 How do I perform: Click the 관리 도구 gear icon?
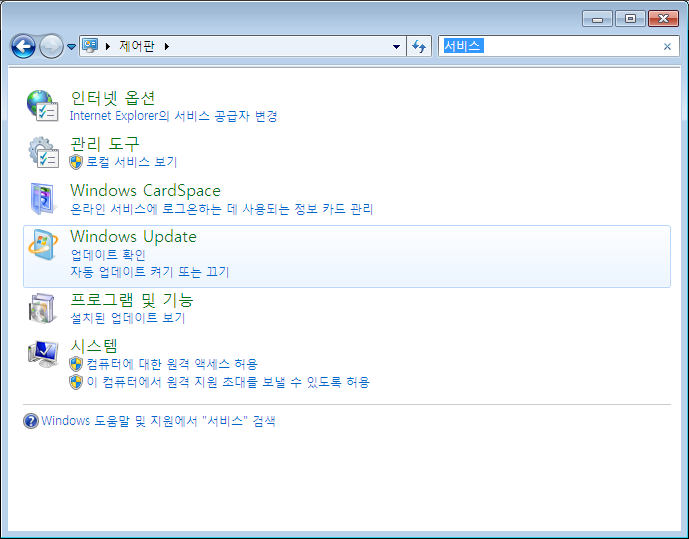[x=43, y=152]
